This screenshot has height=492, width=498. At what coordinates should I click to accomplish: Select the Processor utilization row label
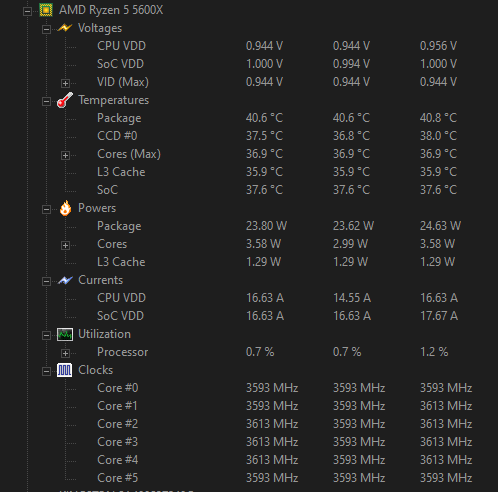tap(122, 352)
